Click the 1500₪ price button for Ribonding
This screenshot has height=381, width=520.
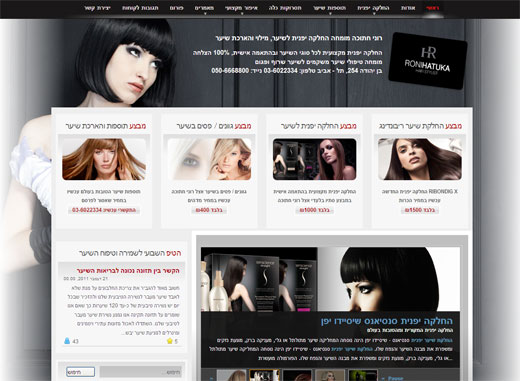420,210
